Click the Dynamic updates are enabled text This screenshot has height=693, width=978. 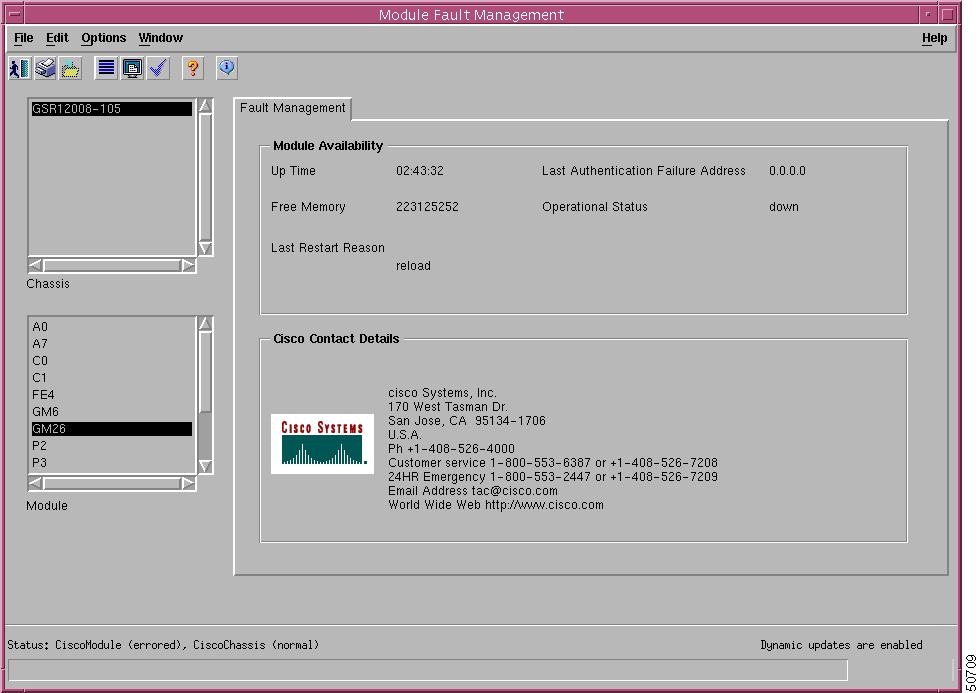coord(841,645)
